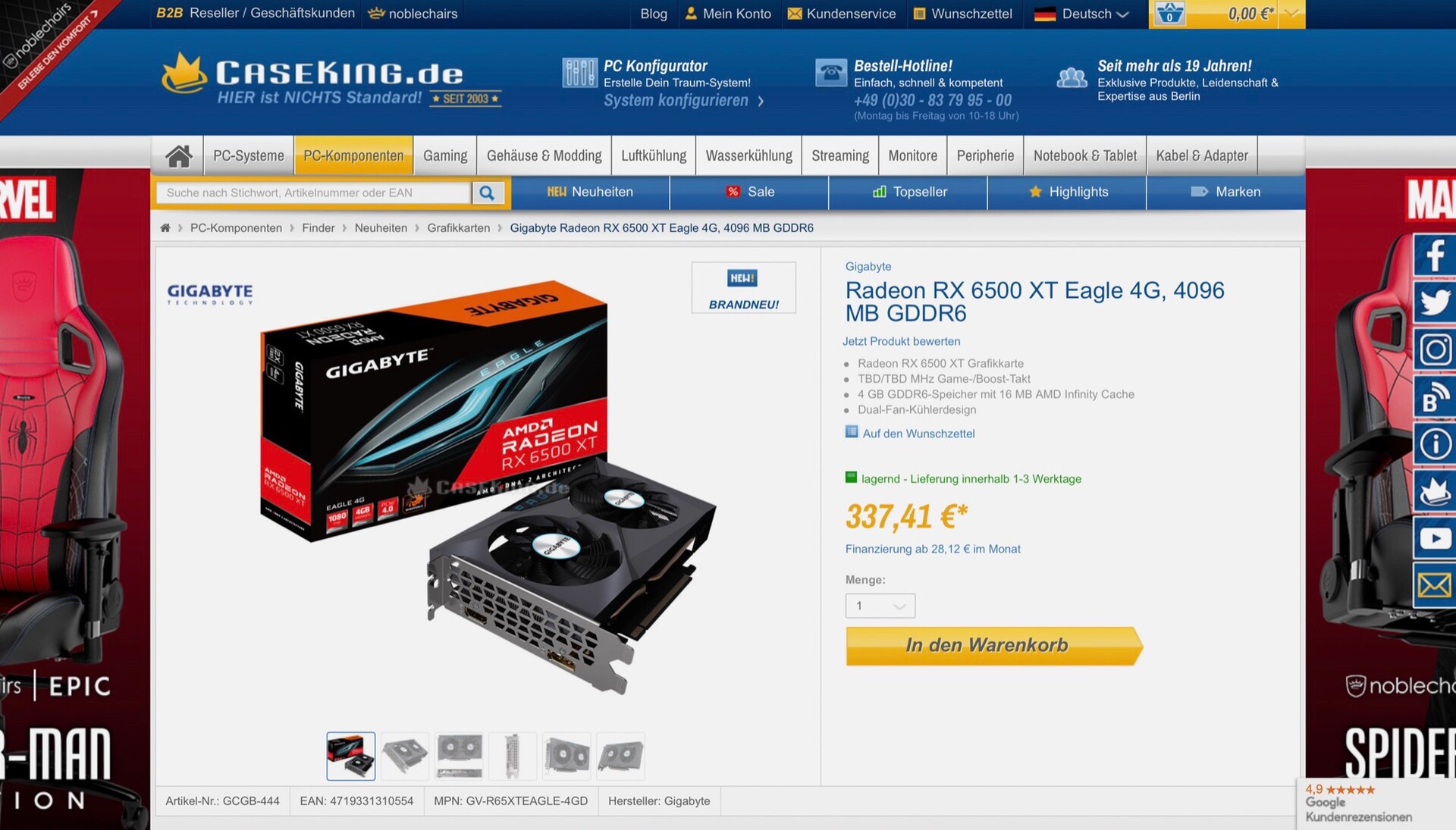Viewport: 1456px width, 830px height.
Task: Click the home icon in navigation bar
Action: coord(178,155)
